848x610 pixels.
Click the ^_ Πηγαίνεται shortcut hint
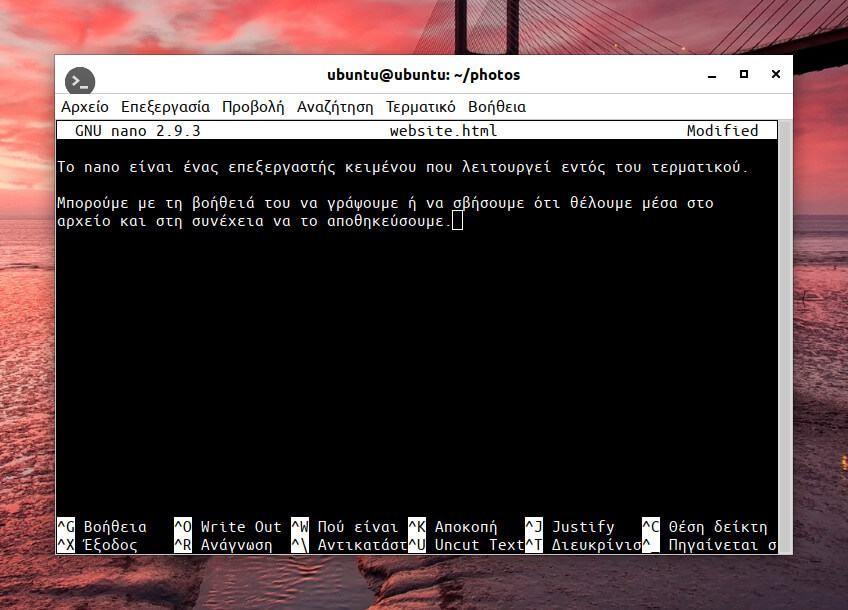[x=709, y=545]
